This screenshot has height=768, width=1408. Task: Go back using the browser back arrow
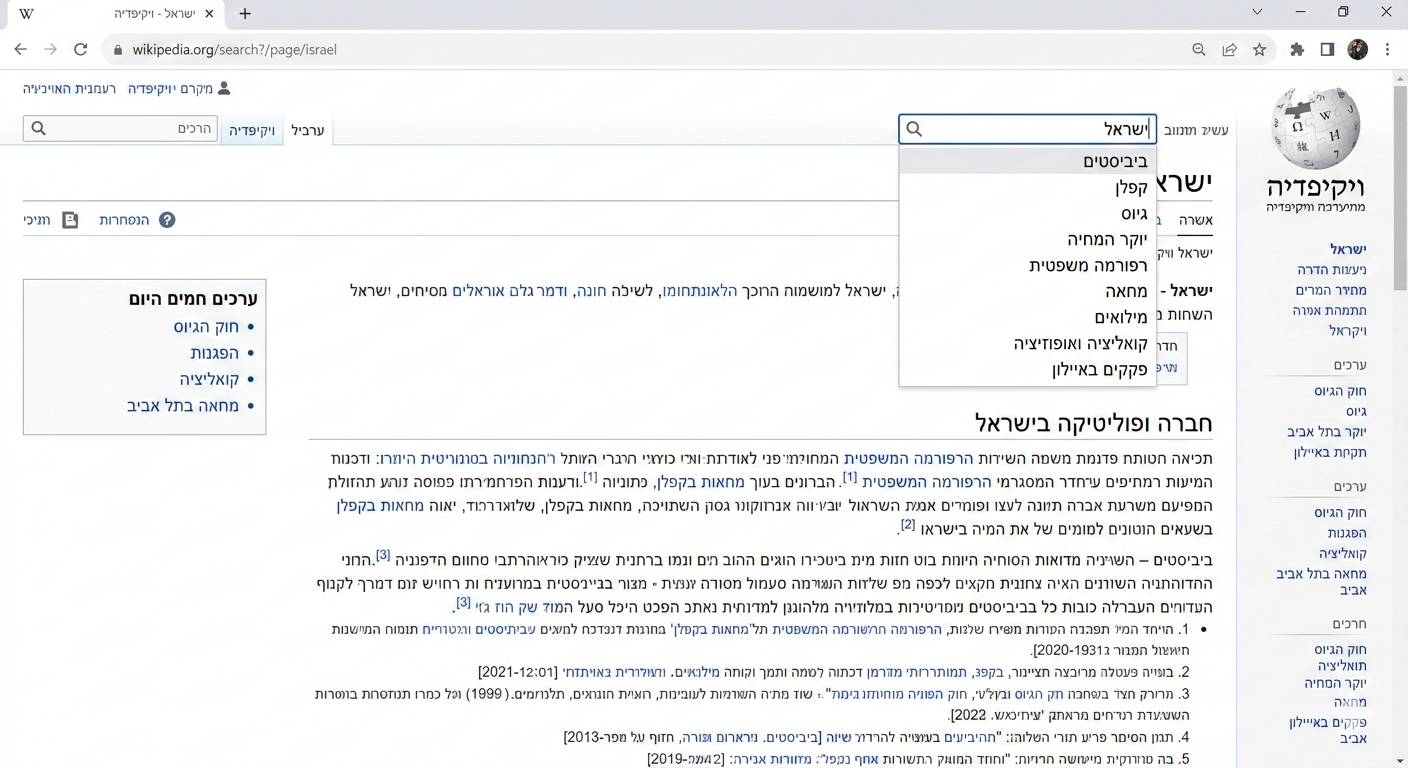[x=21, y=49]
